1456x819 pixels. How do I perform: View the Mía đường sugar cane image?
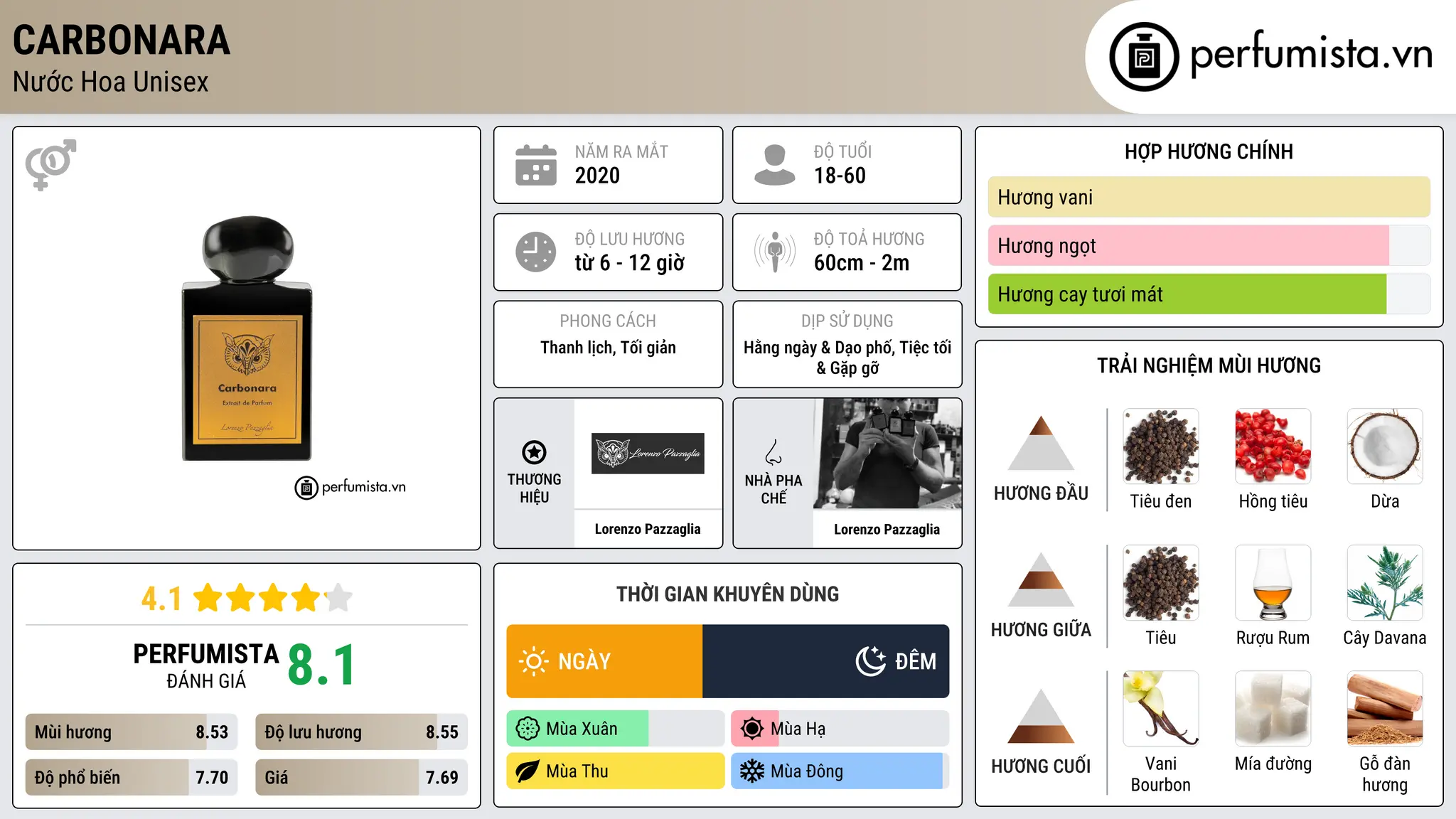[x=1273, y=709]
